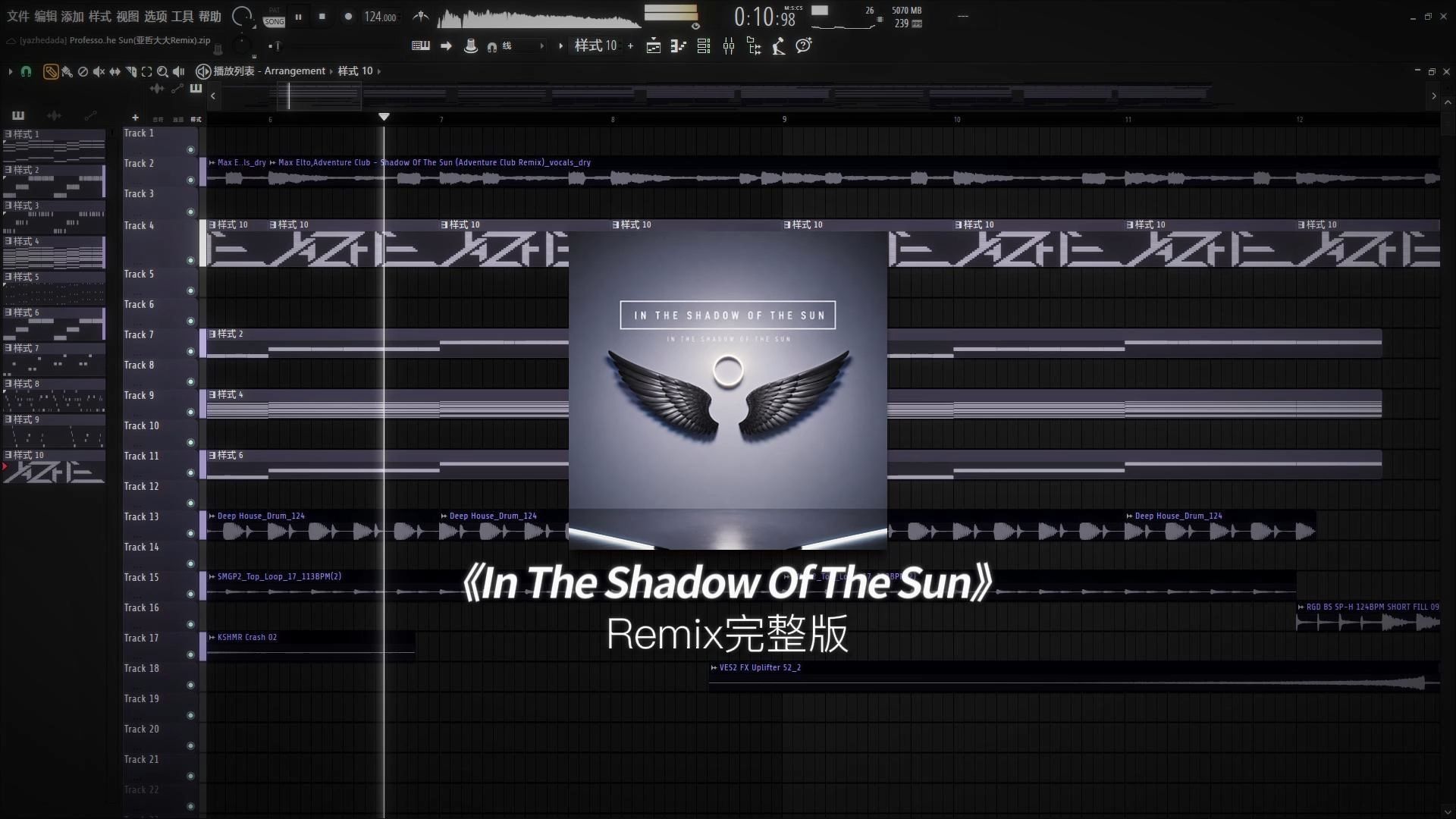This screenshot has width=1456, height=819.
Task: Expand arrow after 样式 10 breadcrumb
Action: pos(379,71)
